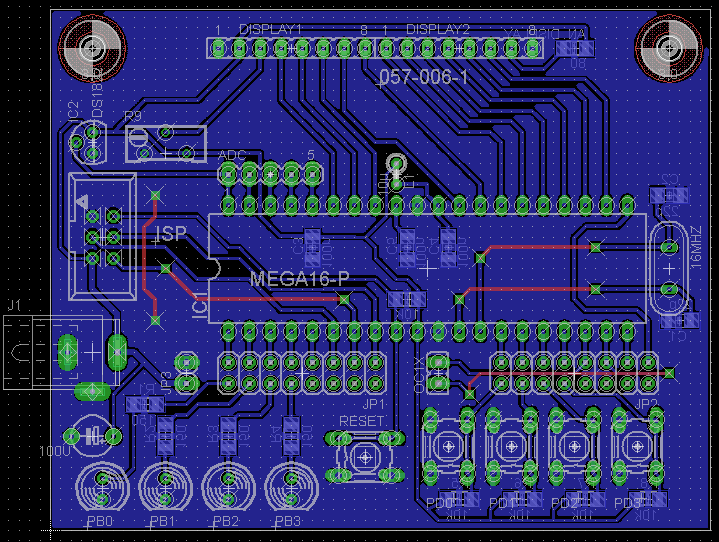The image size is (719, 542).
Task: Select the round LED footprint above PB0
Action: pyautogui.click(x=102, y=487)
